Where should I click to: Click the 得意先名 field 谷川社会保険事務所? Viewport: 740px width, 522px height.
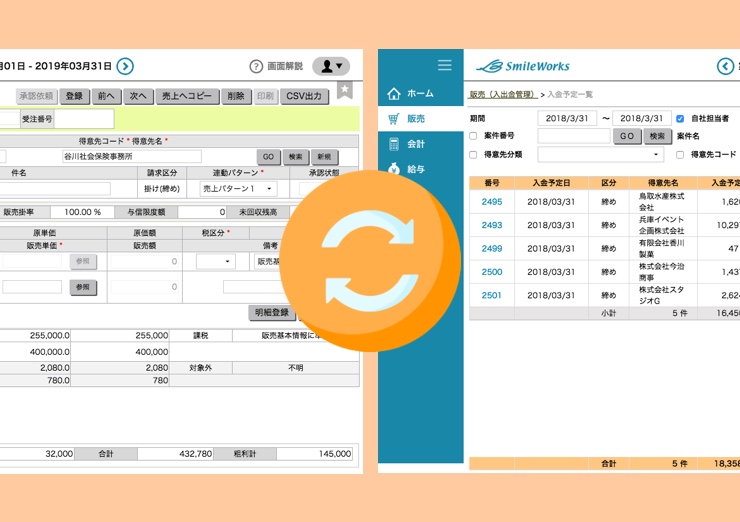(x=132, y=156)
